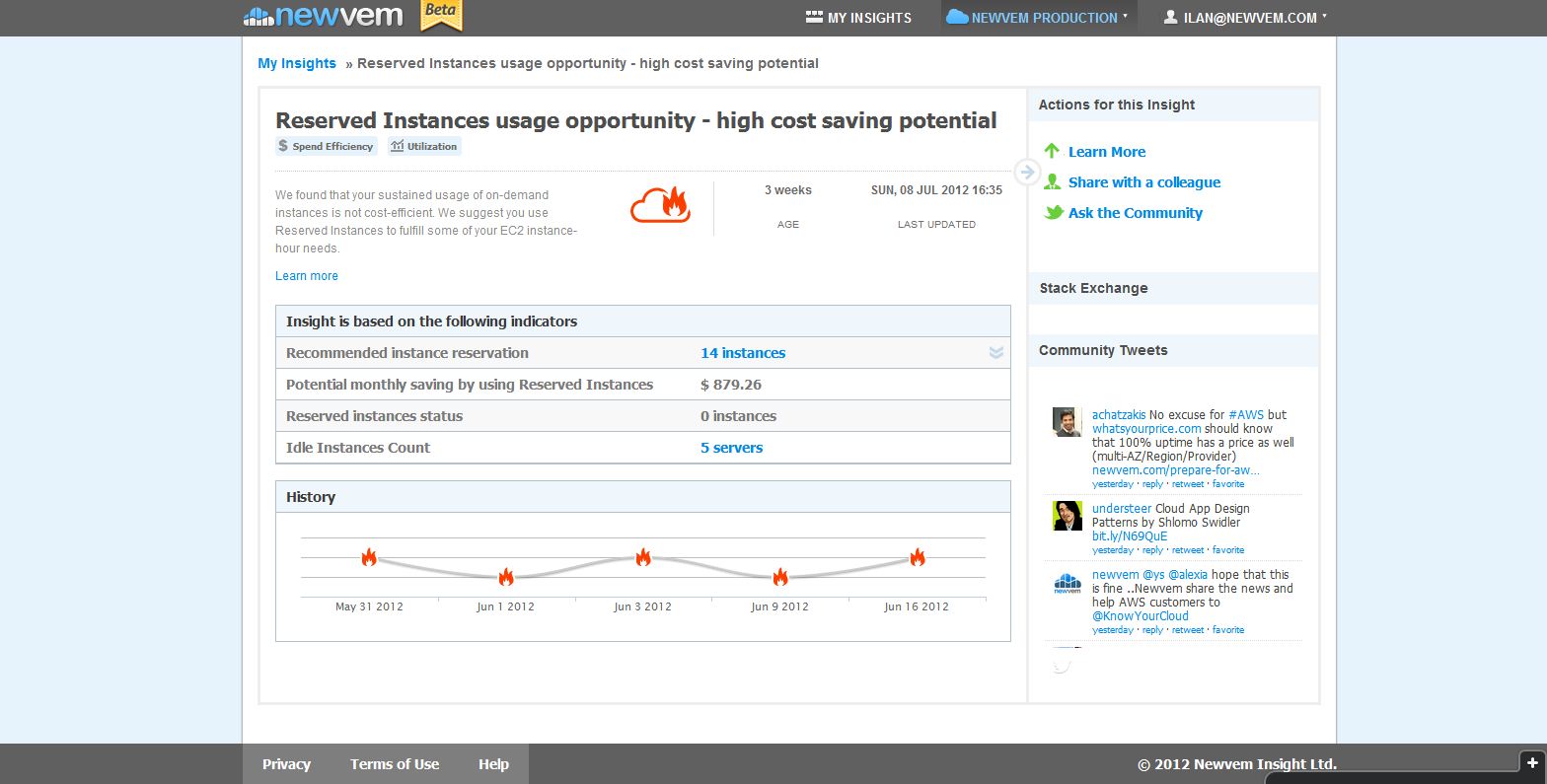Click the My Insights breadcrumb link
Viewport: 1547px width, 784px height.
pyautogui.click(x=297, y=63)
